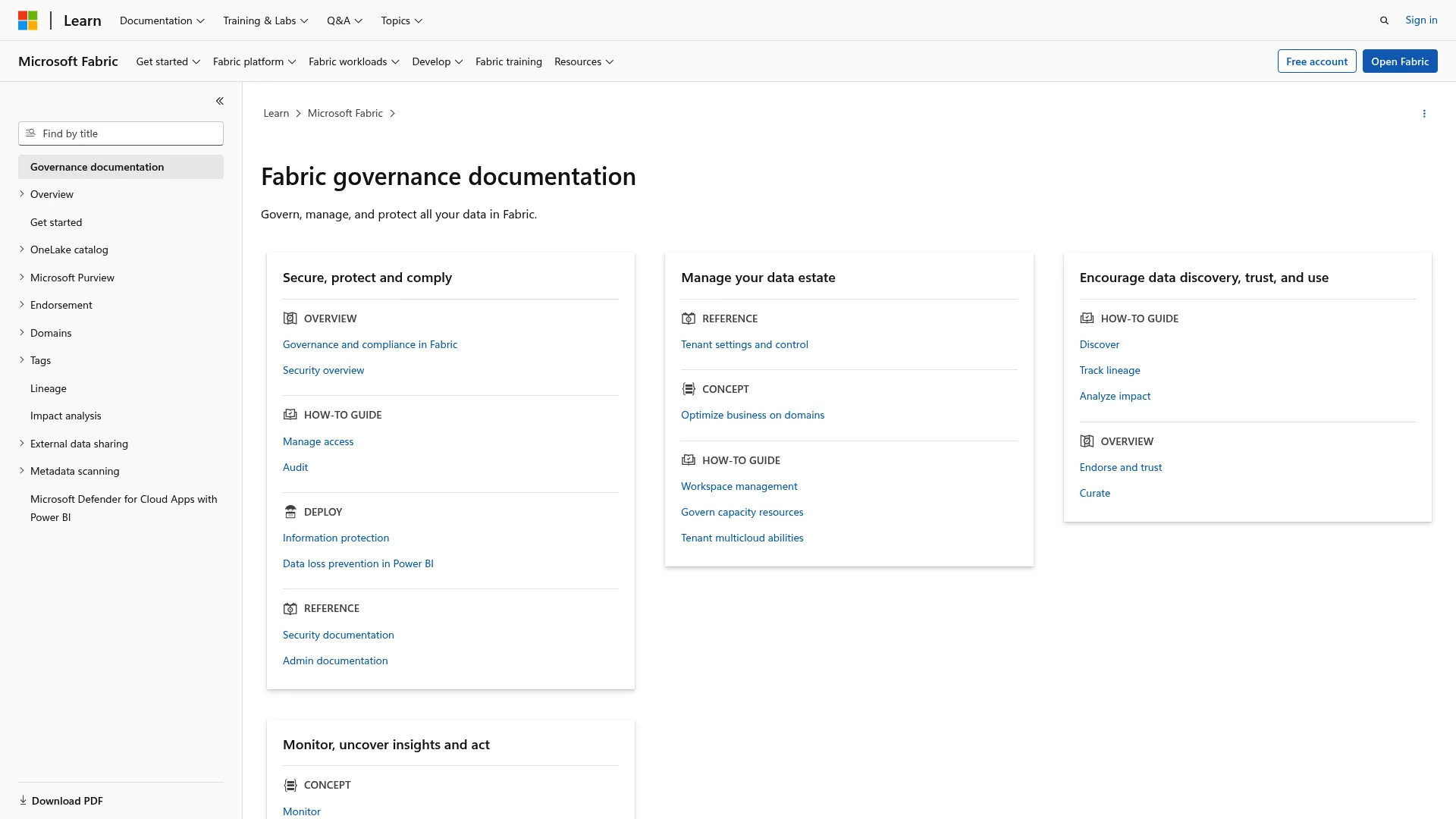Open Governance and compliance in Fabric link
Viewport: 1456px width, 819px height.
point(370,344)
